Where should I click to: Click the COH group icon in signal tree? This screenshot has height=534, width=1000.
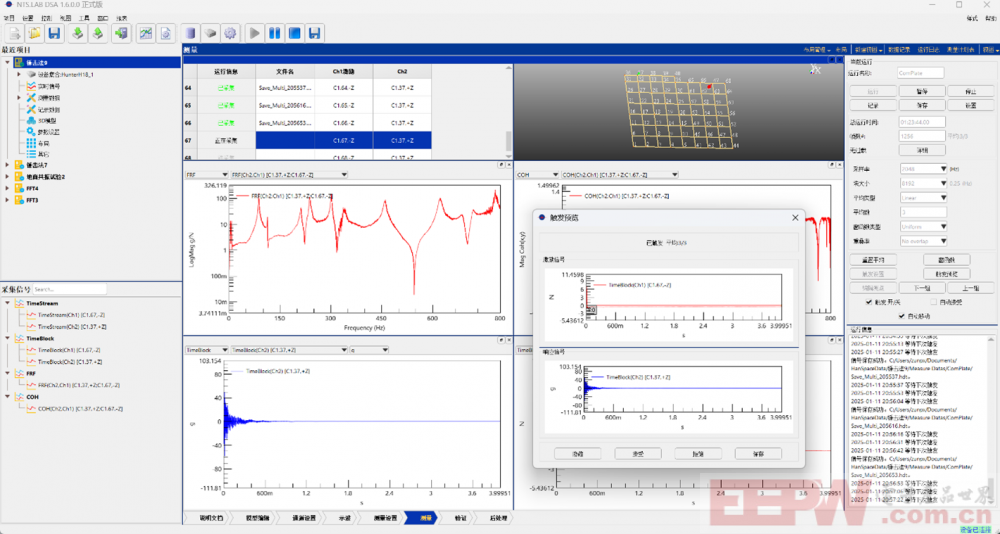(x=20, y=397)
